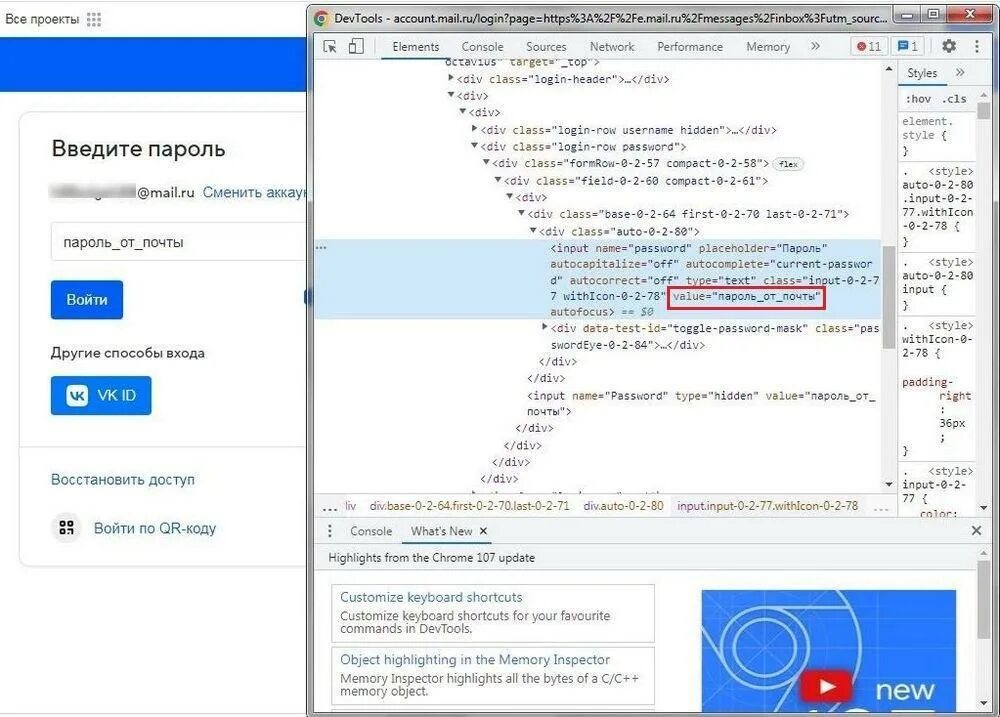The width and height of the screenshot is (1000, 717).
Task: Switch to the Elements tab
Action: pyautogui.click(x=416, y=47)
